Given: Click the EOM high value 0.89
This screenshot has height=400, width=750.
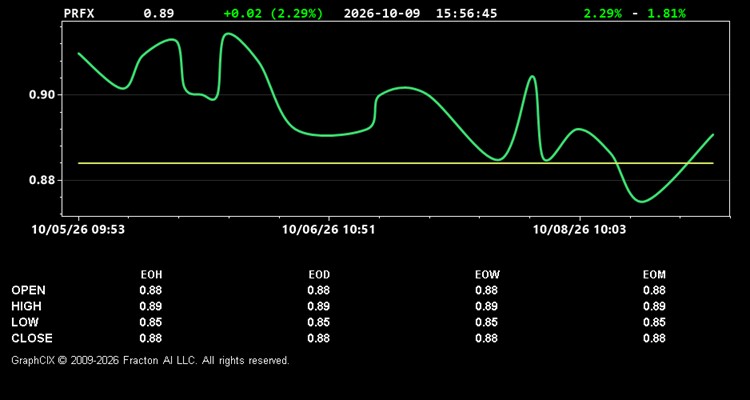Looking at the screenshot, I should pos(654,306).
